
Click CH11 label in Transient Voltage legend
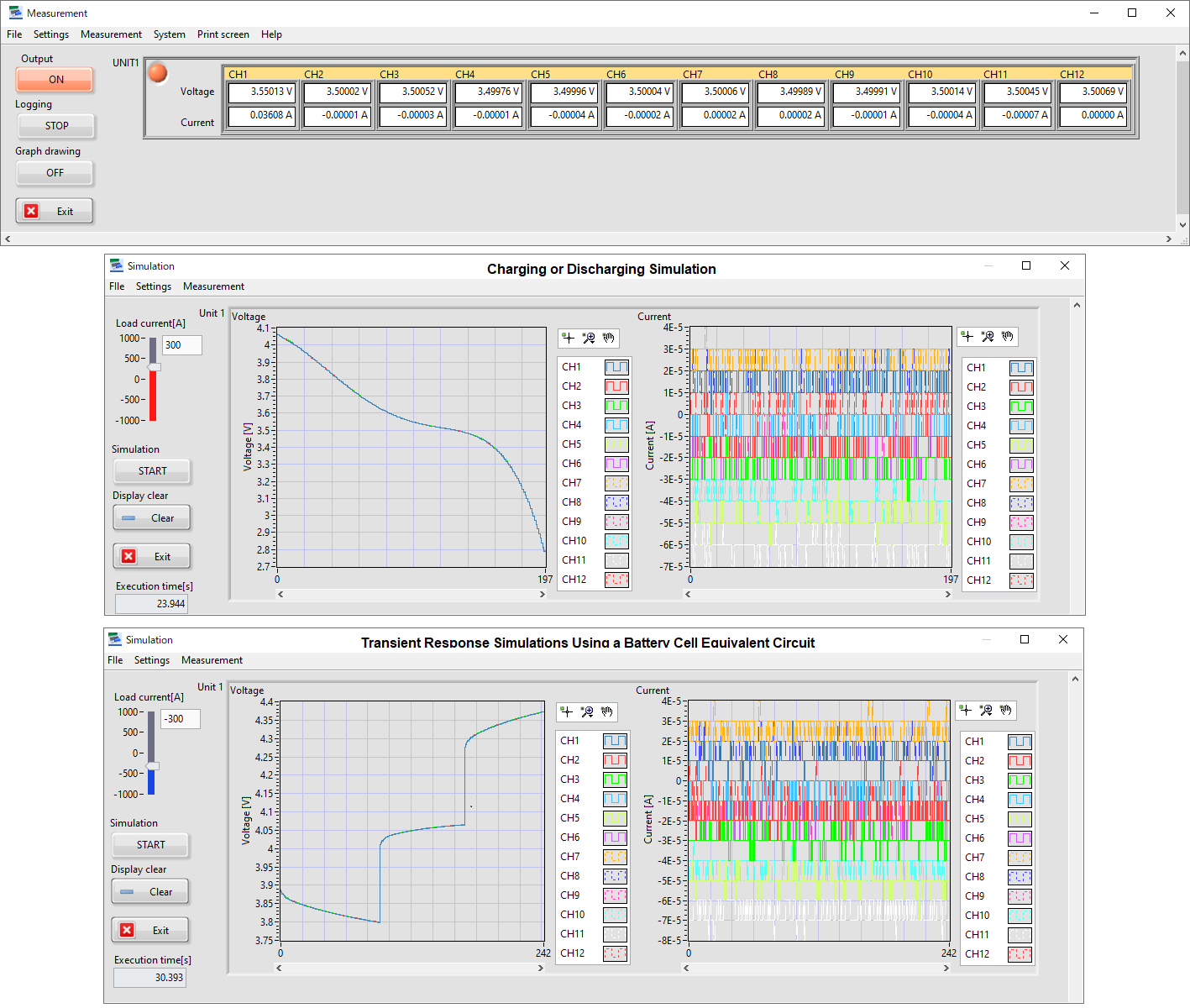pyautogui.click(x=572, y=934)
